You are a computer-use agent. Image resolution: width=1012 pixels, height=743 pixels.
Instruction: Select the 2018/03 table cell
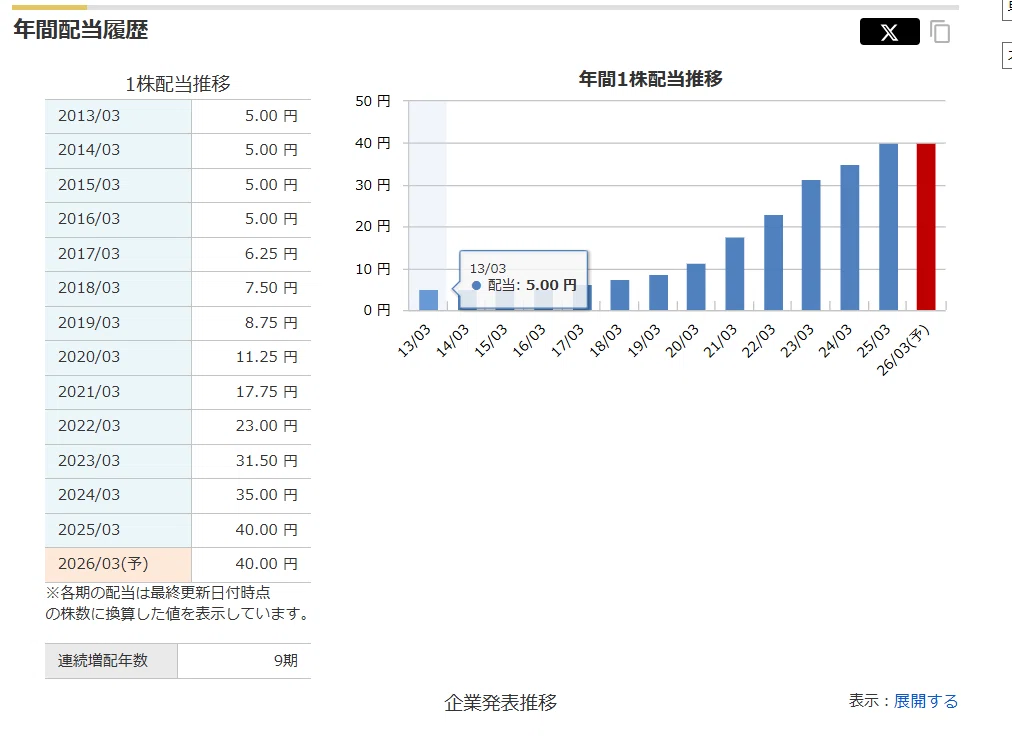point(118,289)
